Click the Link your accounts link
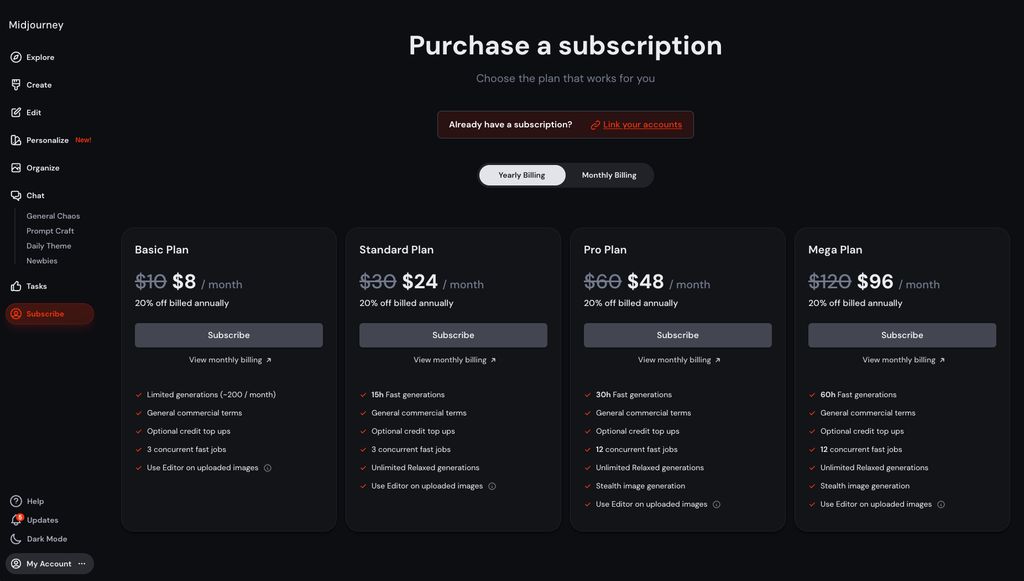Screen dimensions: 1024x581 point(642,125)
